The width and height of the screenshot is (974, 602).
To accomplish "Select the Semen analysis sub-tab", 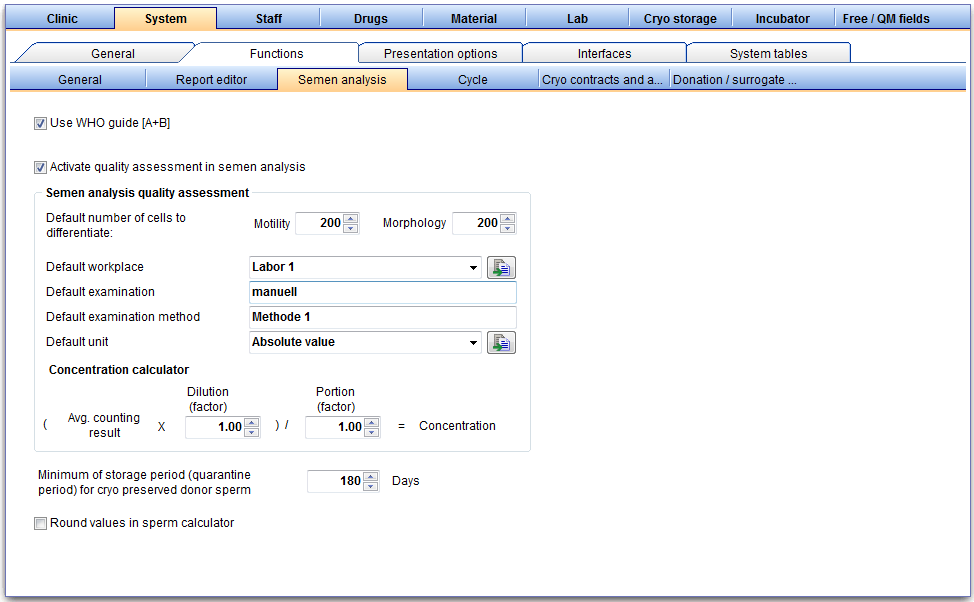I will coord(342,80).
